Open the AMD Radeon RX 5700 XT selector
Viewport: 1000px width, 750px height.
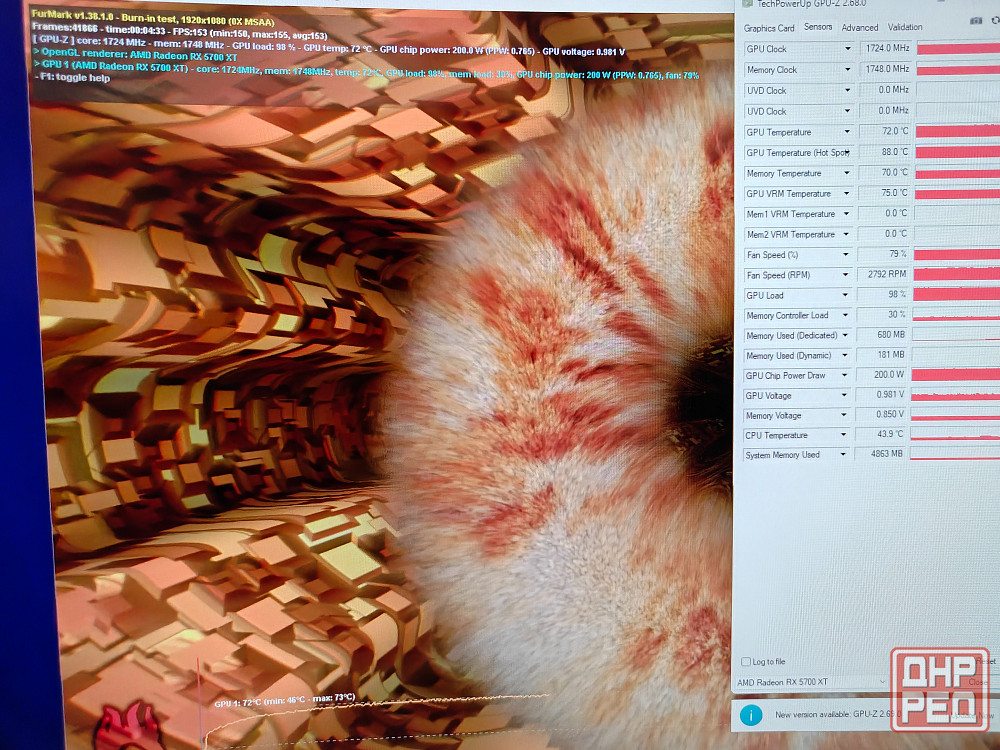click(x=810, y=682)
